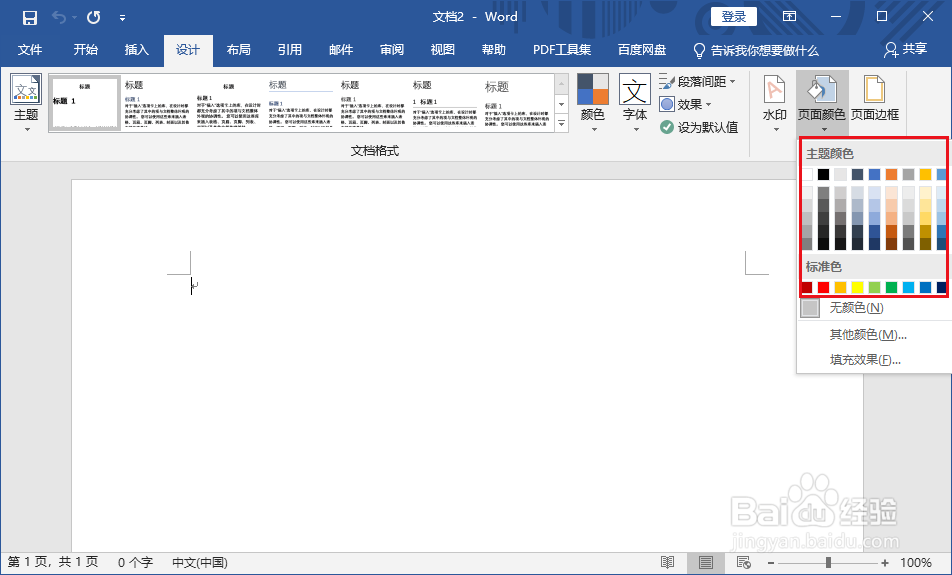Choose the light blue standard color

(908, 287)
